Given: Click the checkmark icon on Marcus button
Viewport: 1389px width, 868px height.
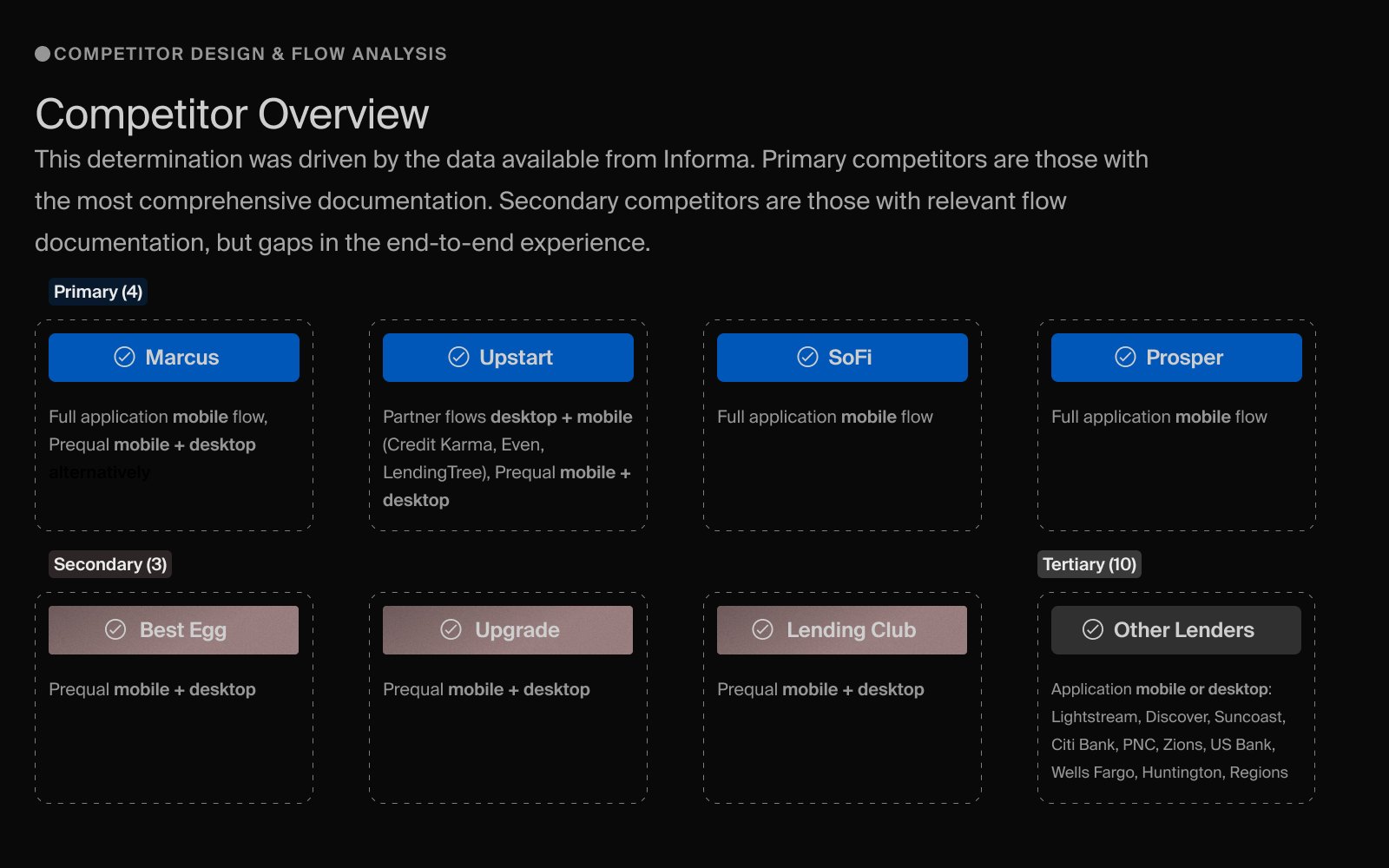Looking at the screenshot, I should (x=124, y=358).
